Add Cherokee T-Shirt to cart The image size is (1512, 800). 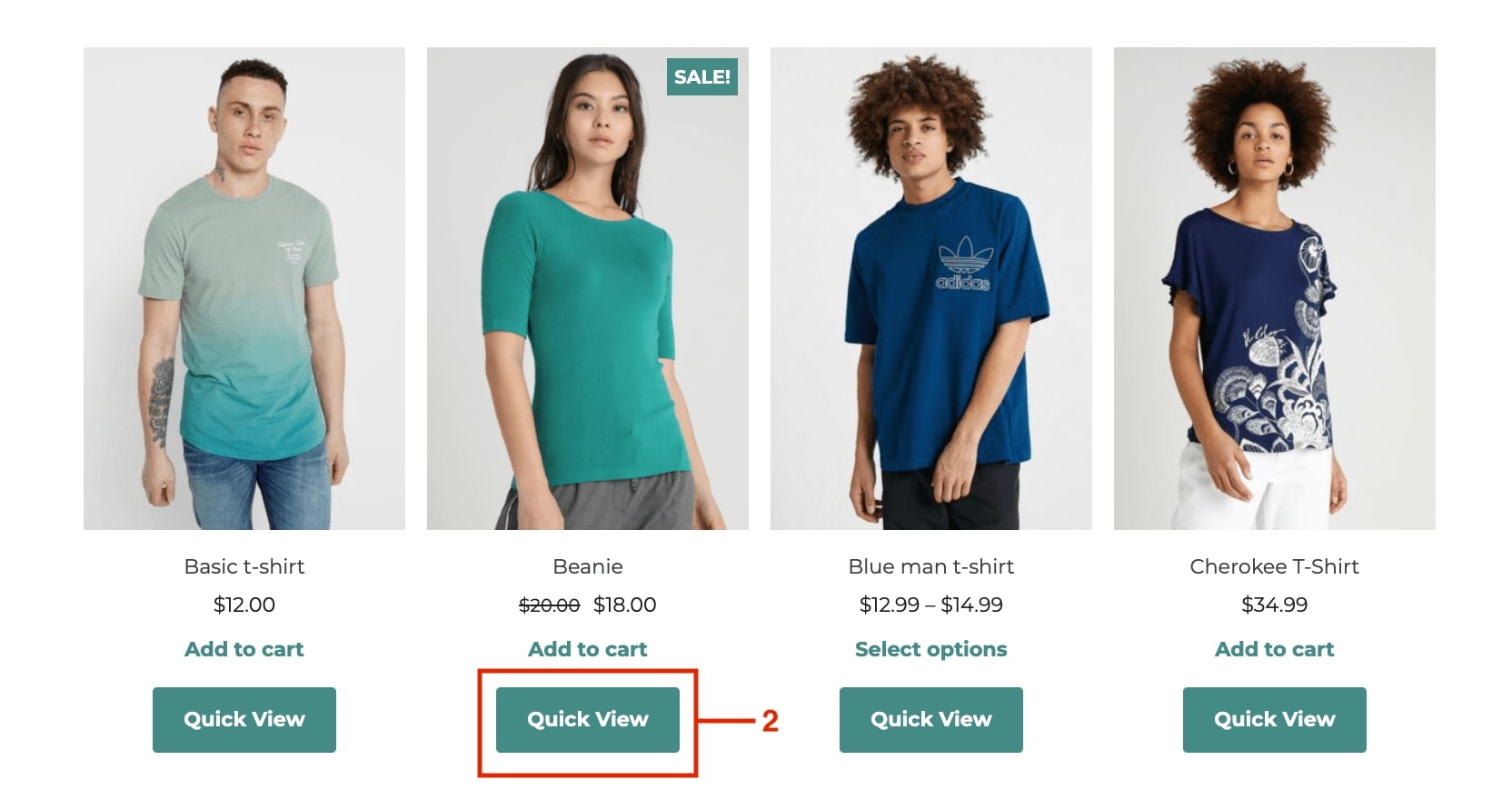[x=1275, y=649]
